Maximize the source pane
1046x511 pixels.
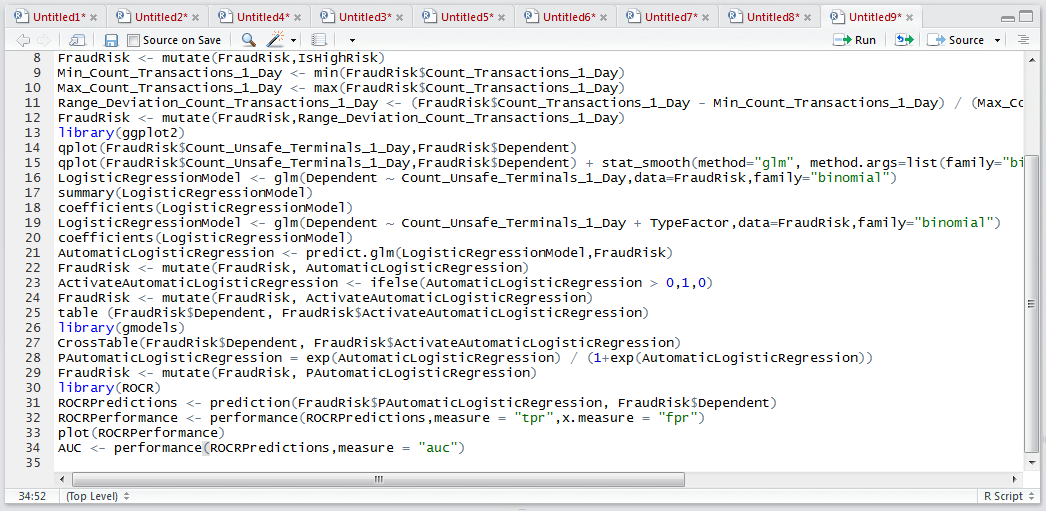point(1025,17)
